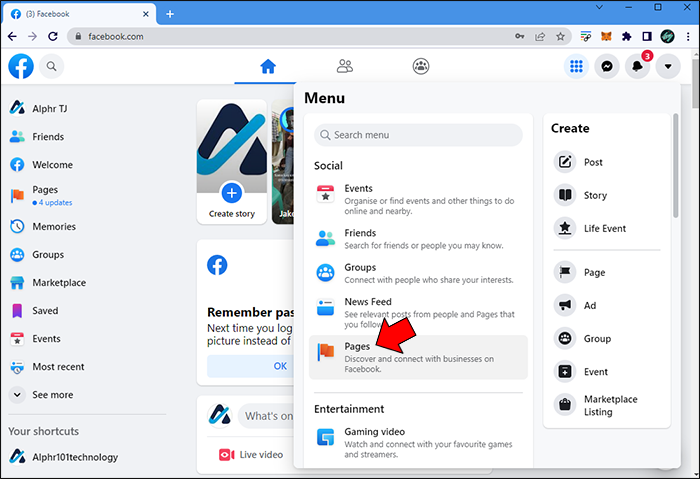Viewport: 700px width, 479px height.
Task: Open the Friends tab in top navigation
Action: [345, 67]
